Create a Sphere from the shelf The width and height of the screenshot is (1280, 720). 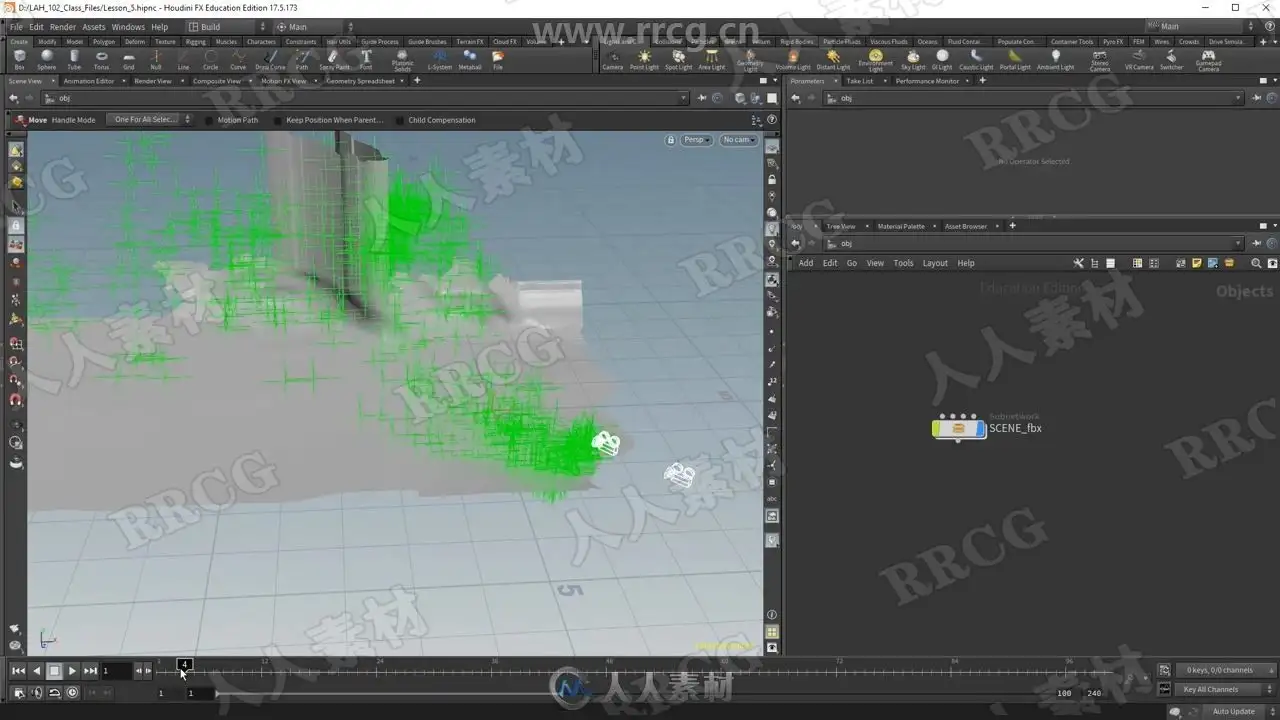[x=46, y=60]
